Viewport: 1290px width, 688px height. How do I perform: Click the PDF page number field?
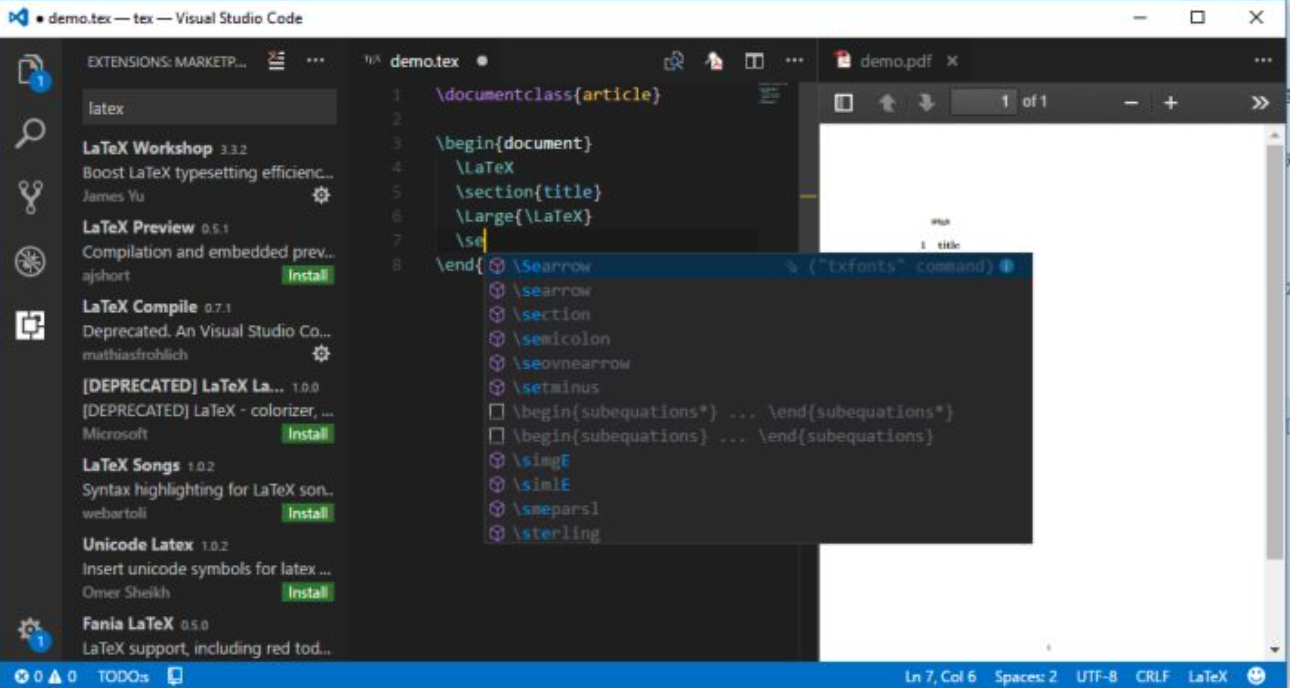tap(984, 102)
